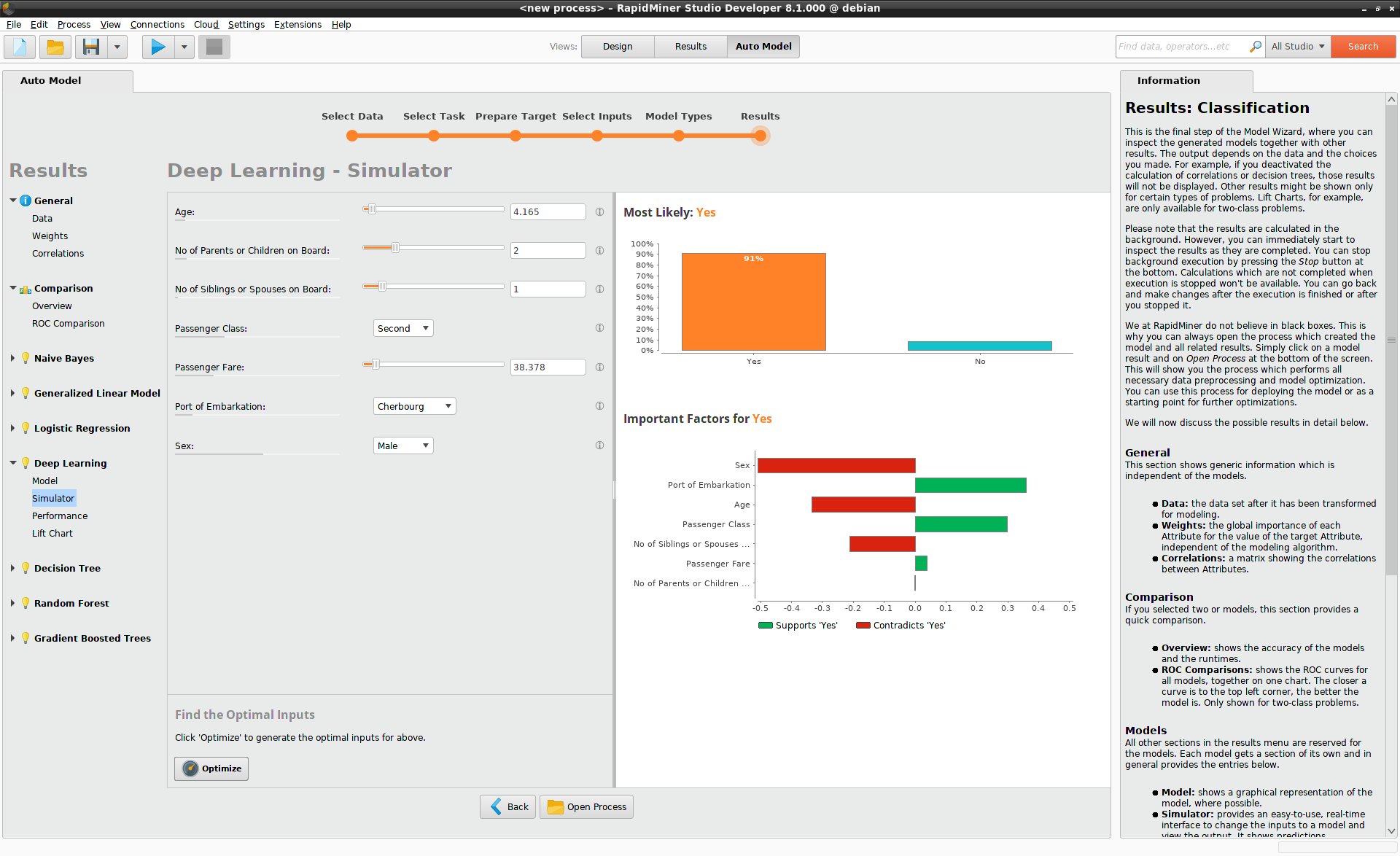Viewport: 1400px width, 856px height.
Task: Click the Open Process button
Action: pos(587,806)
